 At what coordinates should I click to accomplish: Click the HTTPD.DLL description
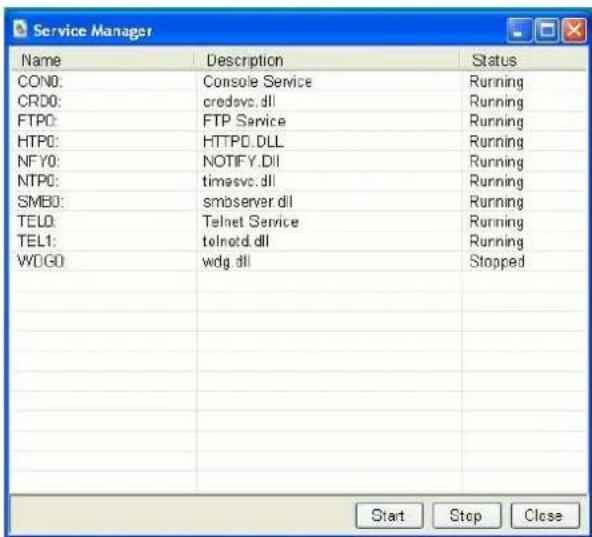point(243,142)
